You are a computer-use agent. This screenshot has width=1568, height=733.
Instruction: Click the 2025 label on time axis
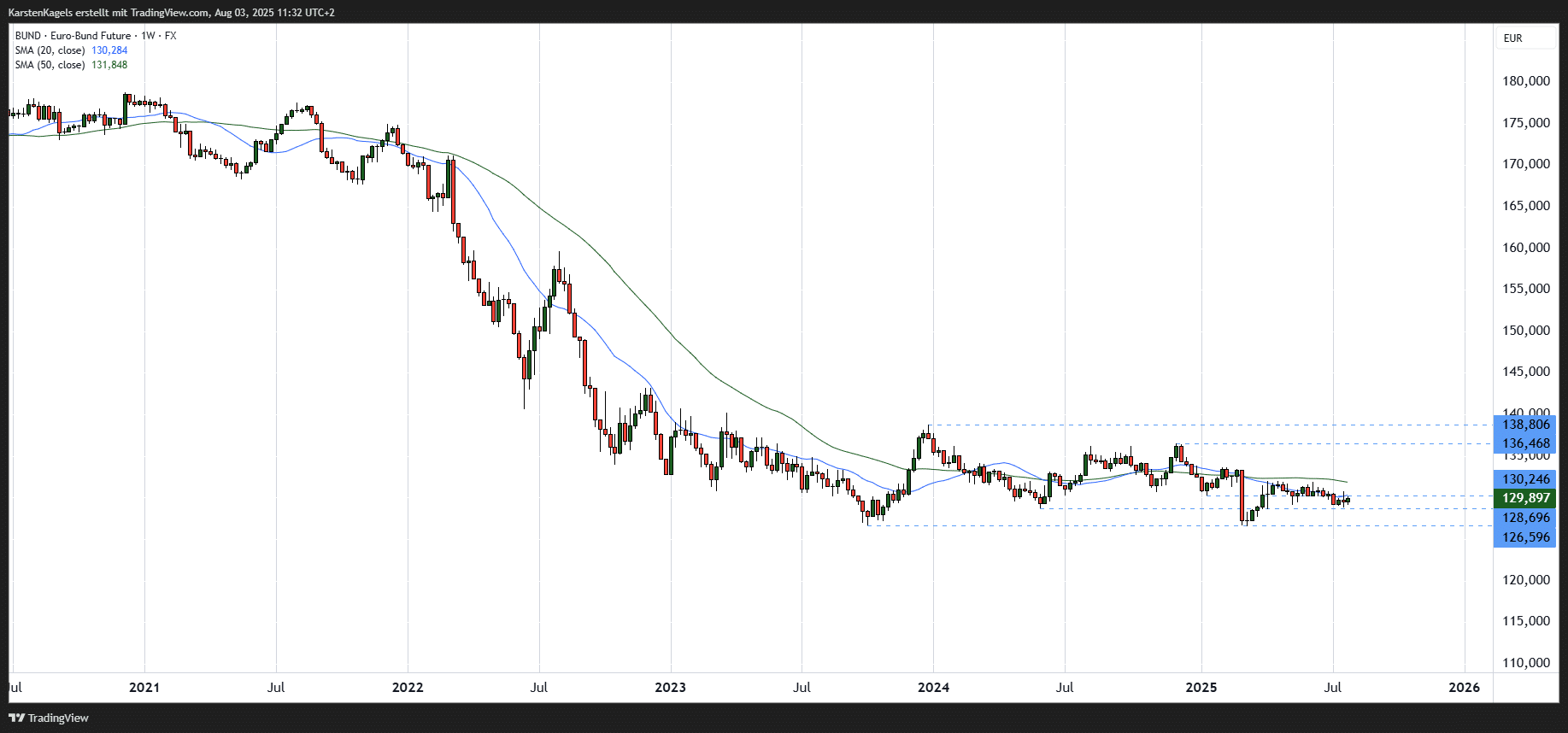tap(1201, 688)
